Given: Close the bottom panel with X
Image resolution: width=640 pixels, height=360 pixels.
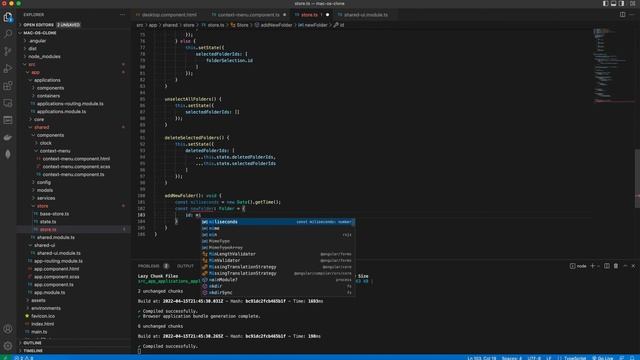Looking at the screenshot, I should [633, 266].
